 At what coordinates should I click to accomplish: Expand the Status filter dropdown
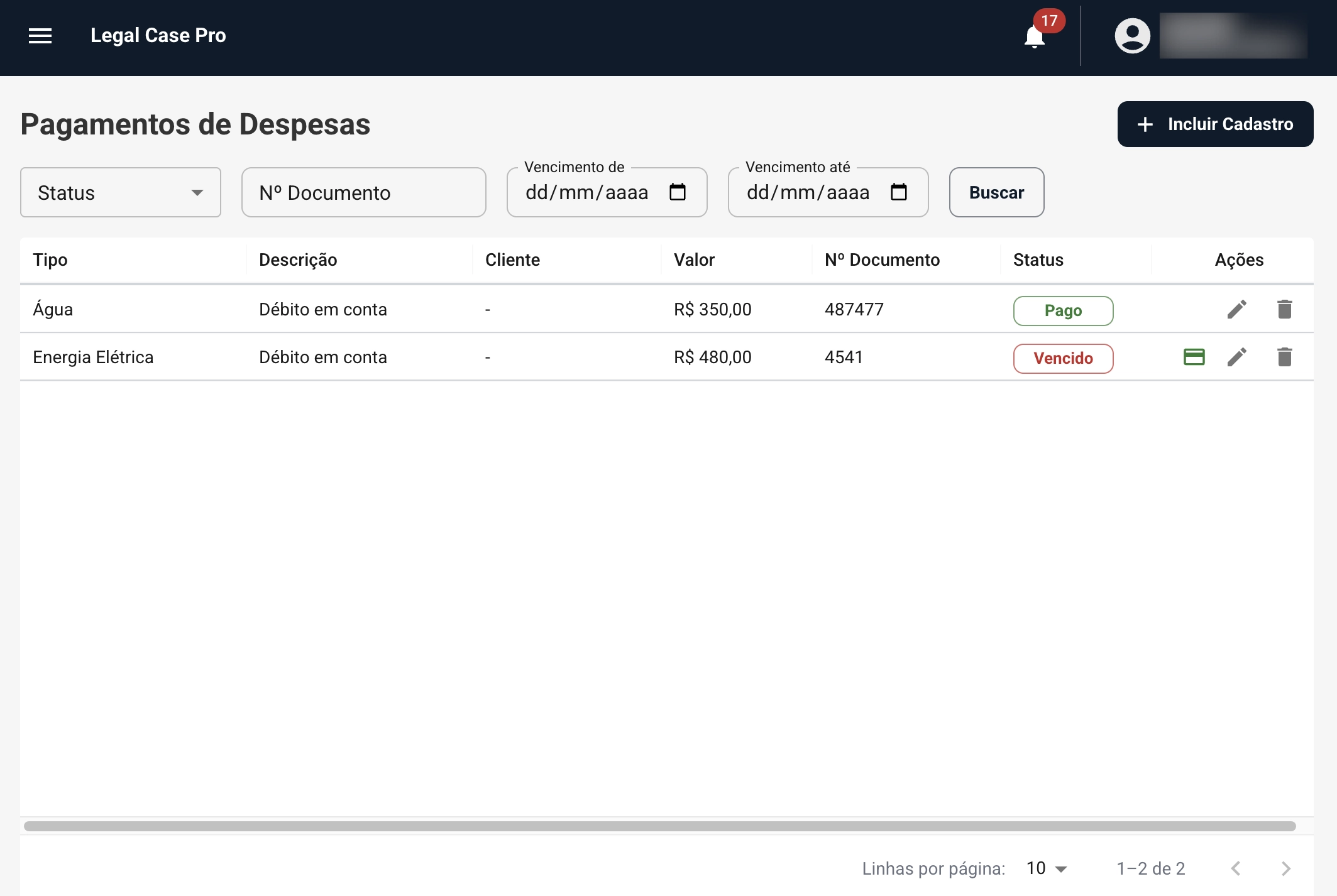coord(121,192)
